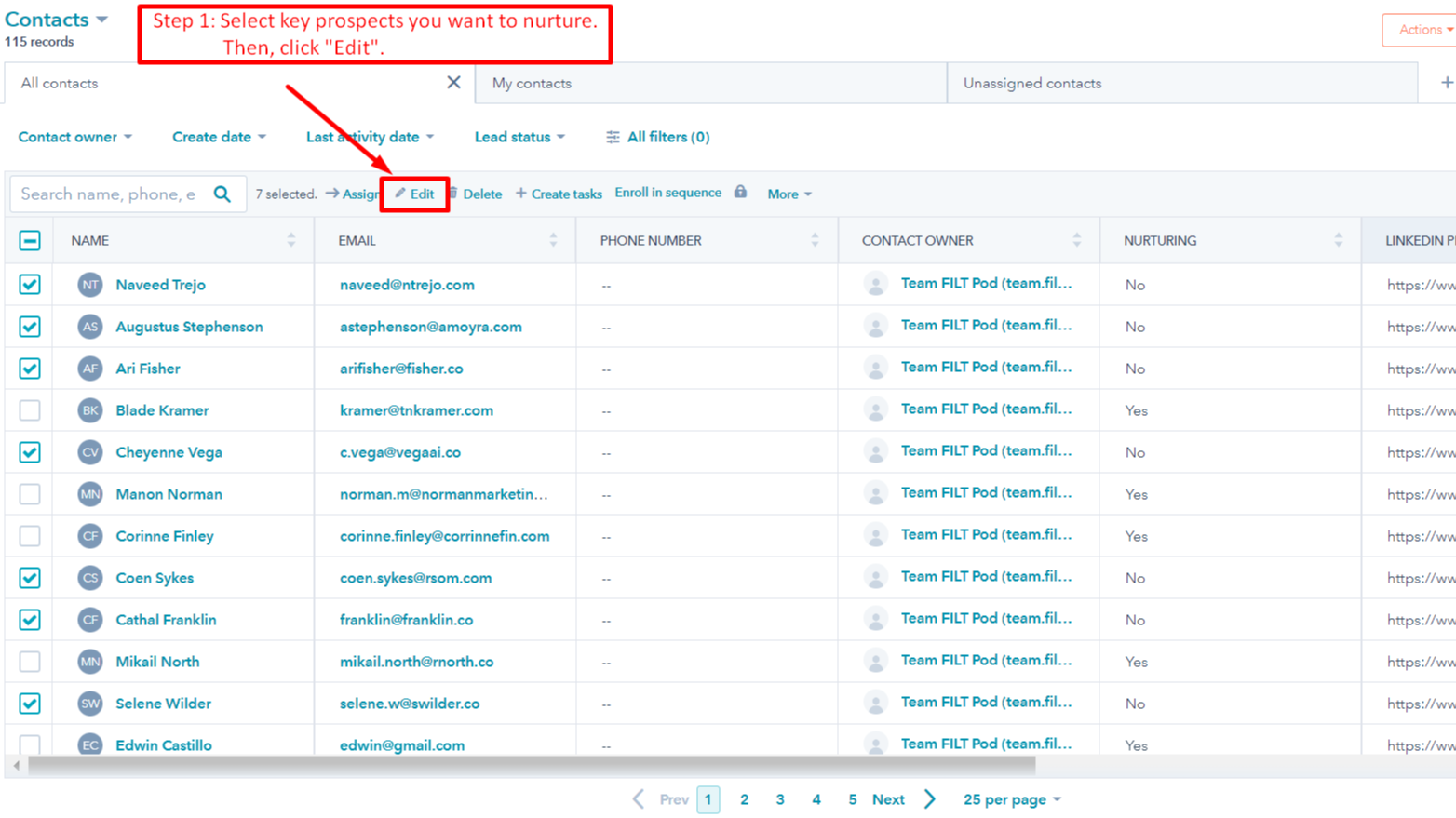Image resolution: width=1456 pixels, height=818 pixels.
Task: Switch to Unassigned contacts tab
Action: (1031, 83)
